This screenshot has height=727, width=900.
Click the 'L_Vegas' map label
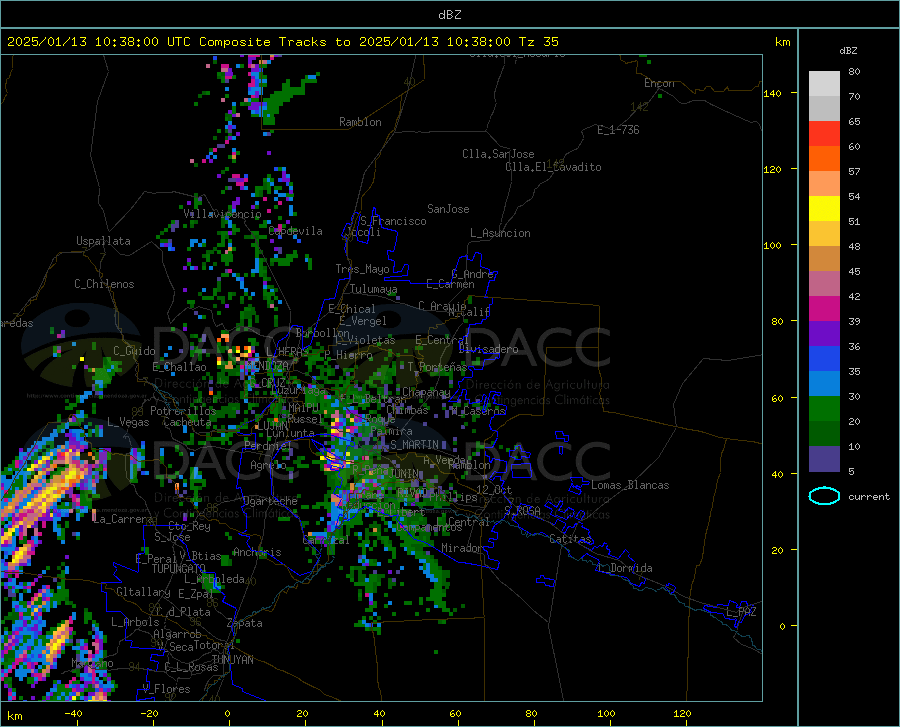[128, 422]
